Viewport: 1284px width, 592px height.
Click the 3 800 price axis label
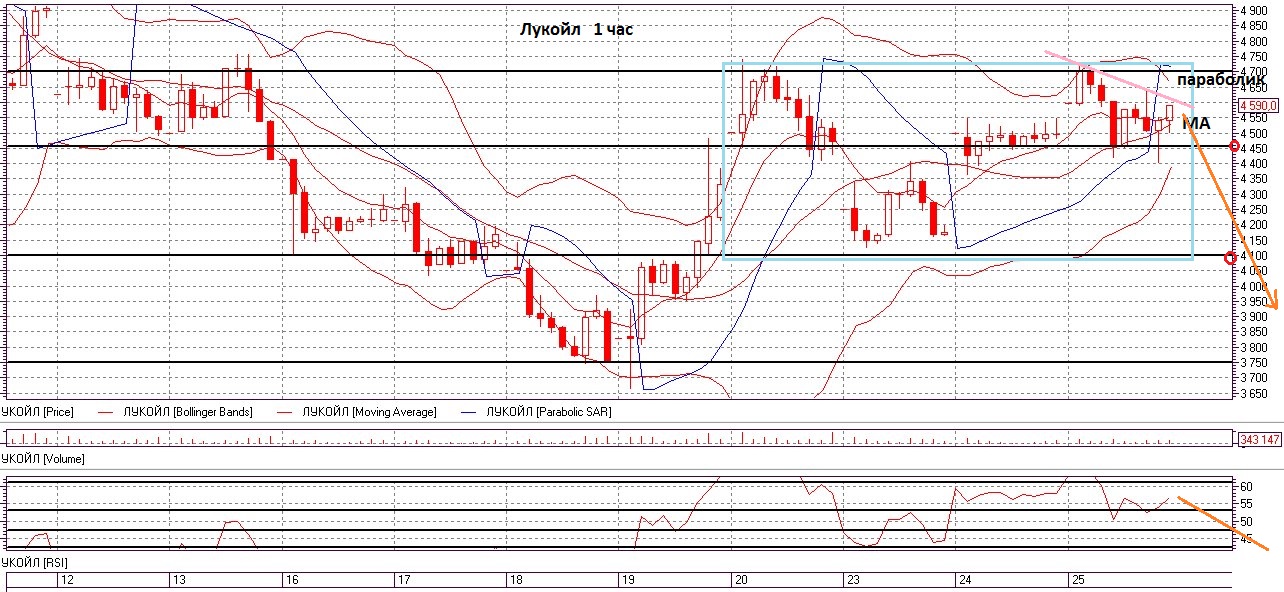pyautogui.click(x=1255, y=348)
